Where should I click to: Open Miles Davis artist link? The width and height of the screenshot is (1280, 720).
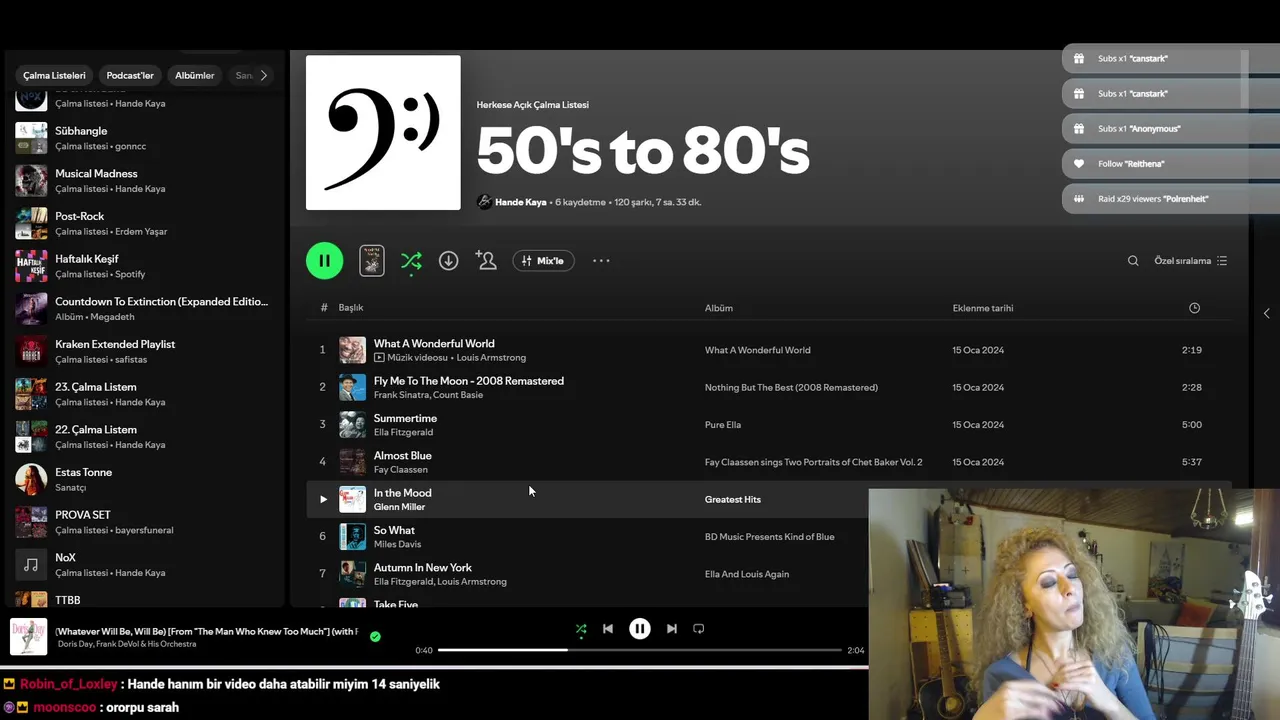tap(397, 544)
